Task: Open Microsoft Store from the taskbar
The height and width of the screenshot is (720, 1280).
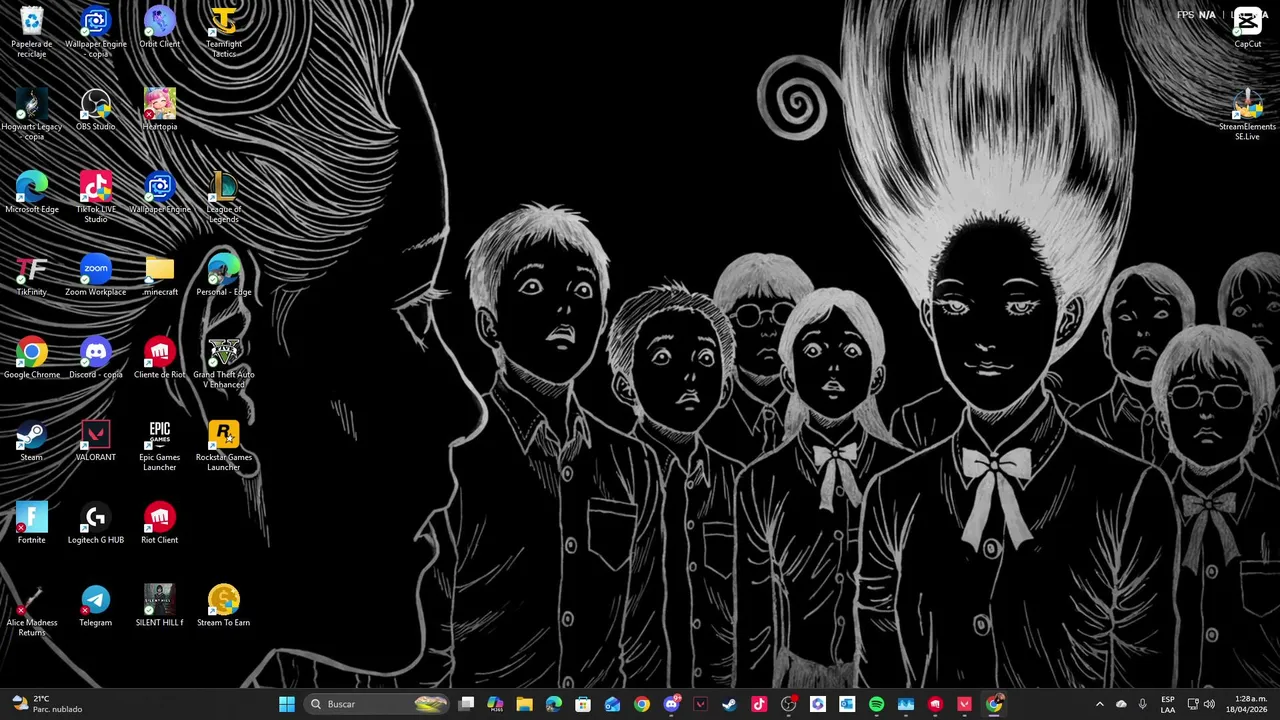Action: pyautogui.click(x=583, y=704)
